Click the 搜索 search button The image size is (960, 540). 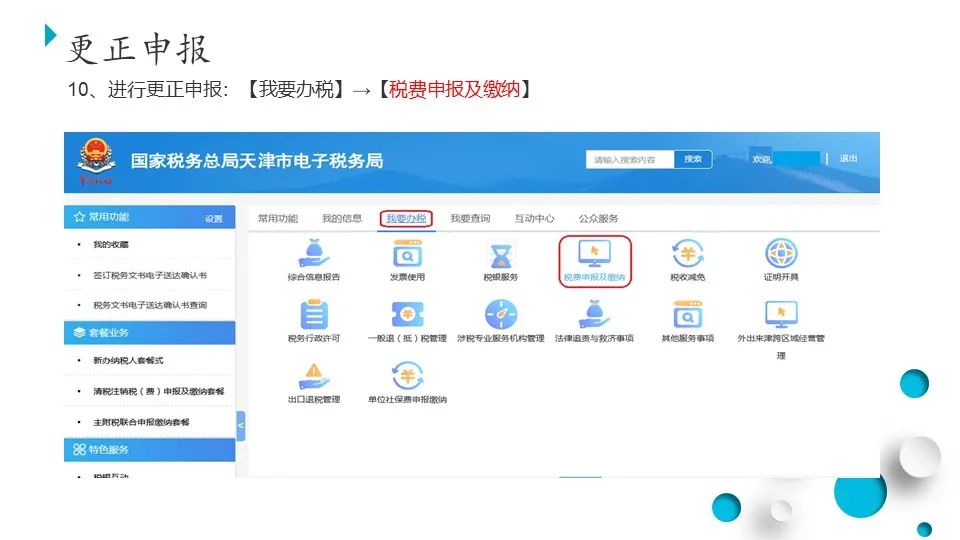click(x=693, y=159)
